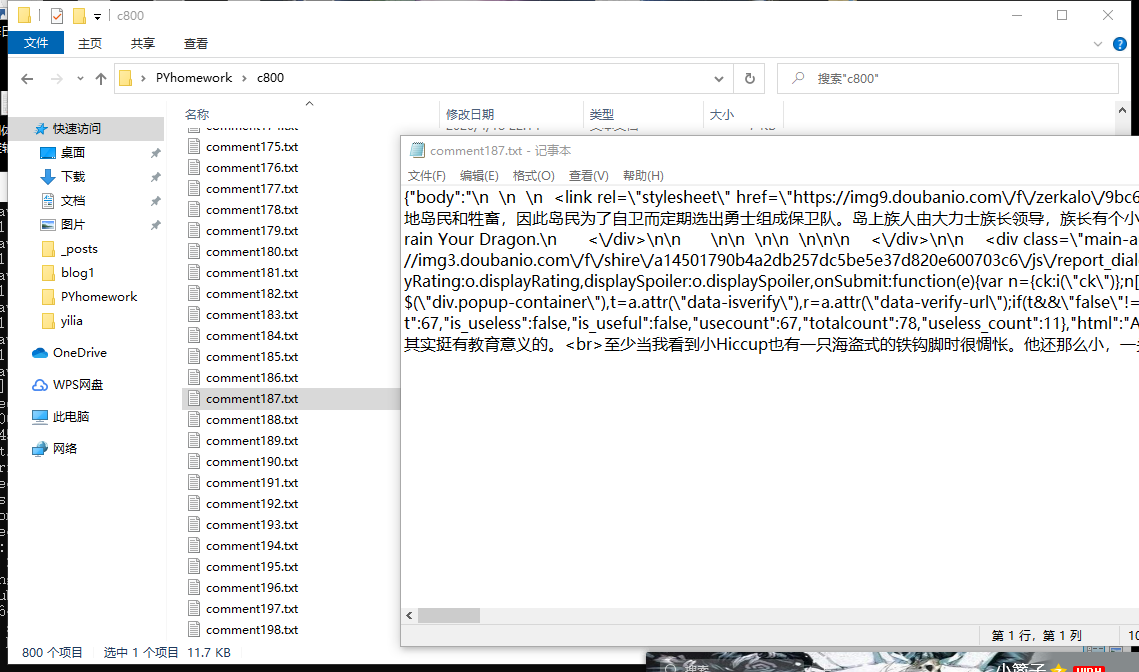The image size is (1139, 672).
Task: Open 图片 in navigation pane
Action: click(x=73, y=224)
